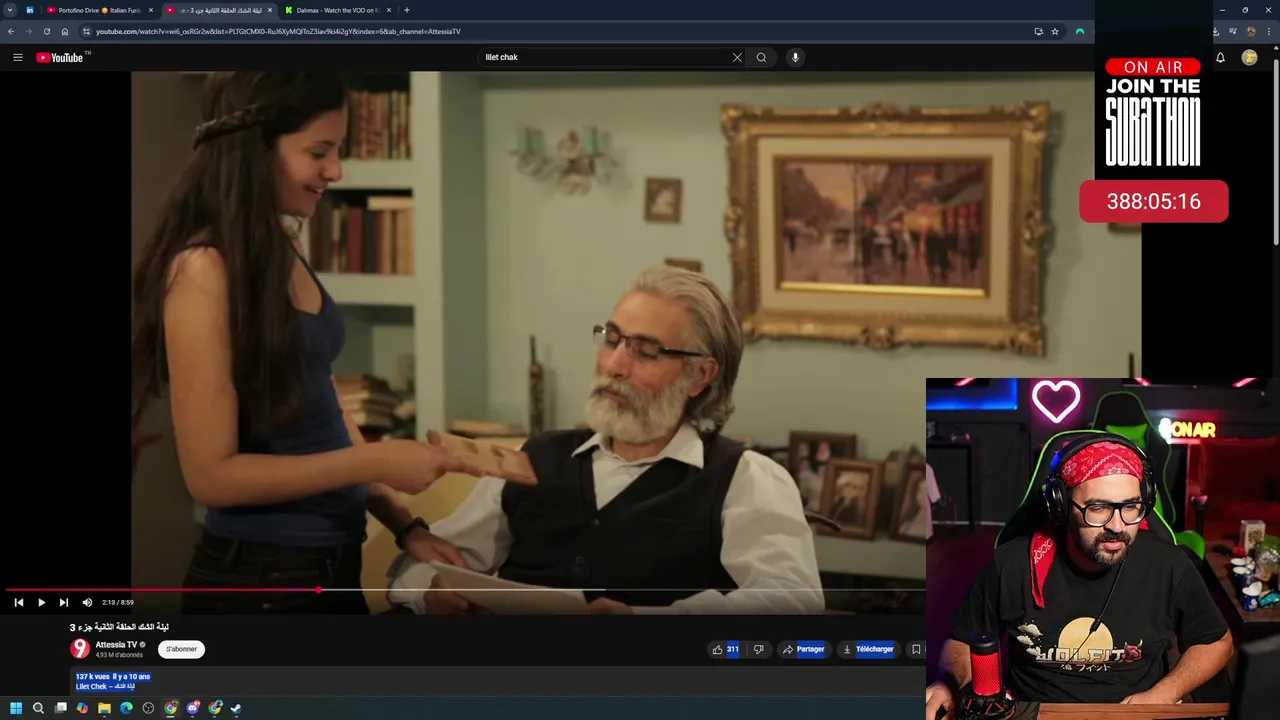Open the Attessia TV channel avatar
Image resolution: width=1280 pixels, height=720 pixels.
pos(80,649)
